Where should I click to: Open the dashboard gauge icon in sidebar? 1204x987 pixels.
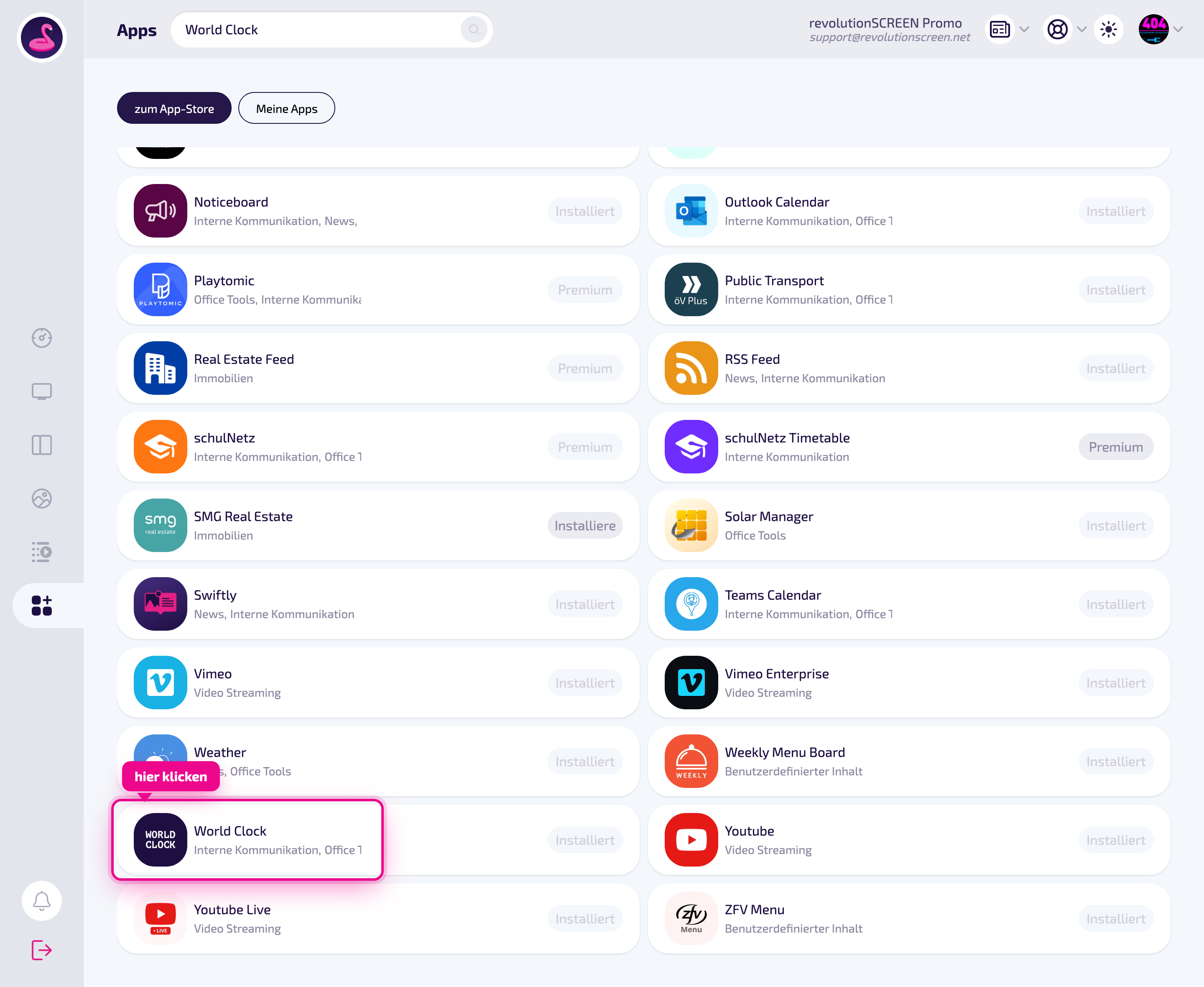coord(41,338)
